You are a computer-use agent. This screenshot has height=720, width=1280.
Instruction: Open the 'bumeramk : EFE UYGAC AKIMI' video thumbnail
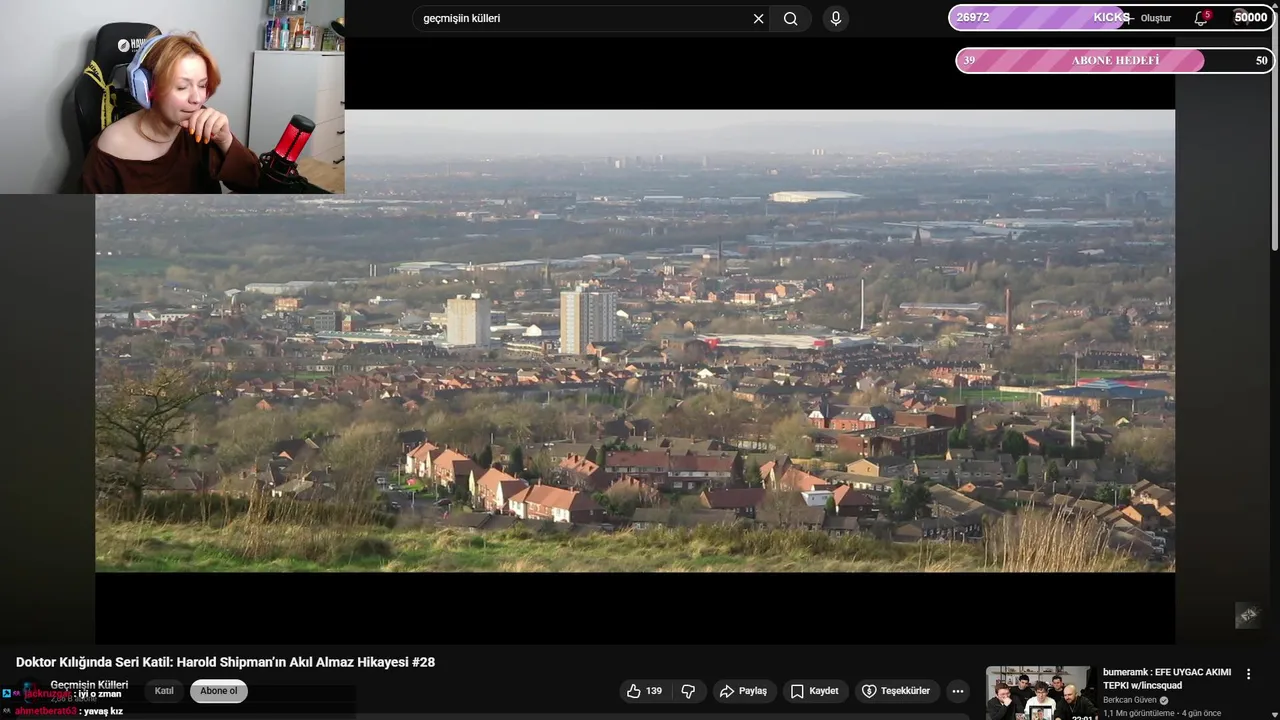(x=1040, y=693)
